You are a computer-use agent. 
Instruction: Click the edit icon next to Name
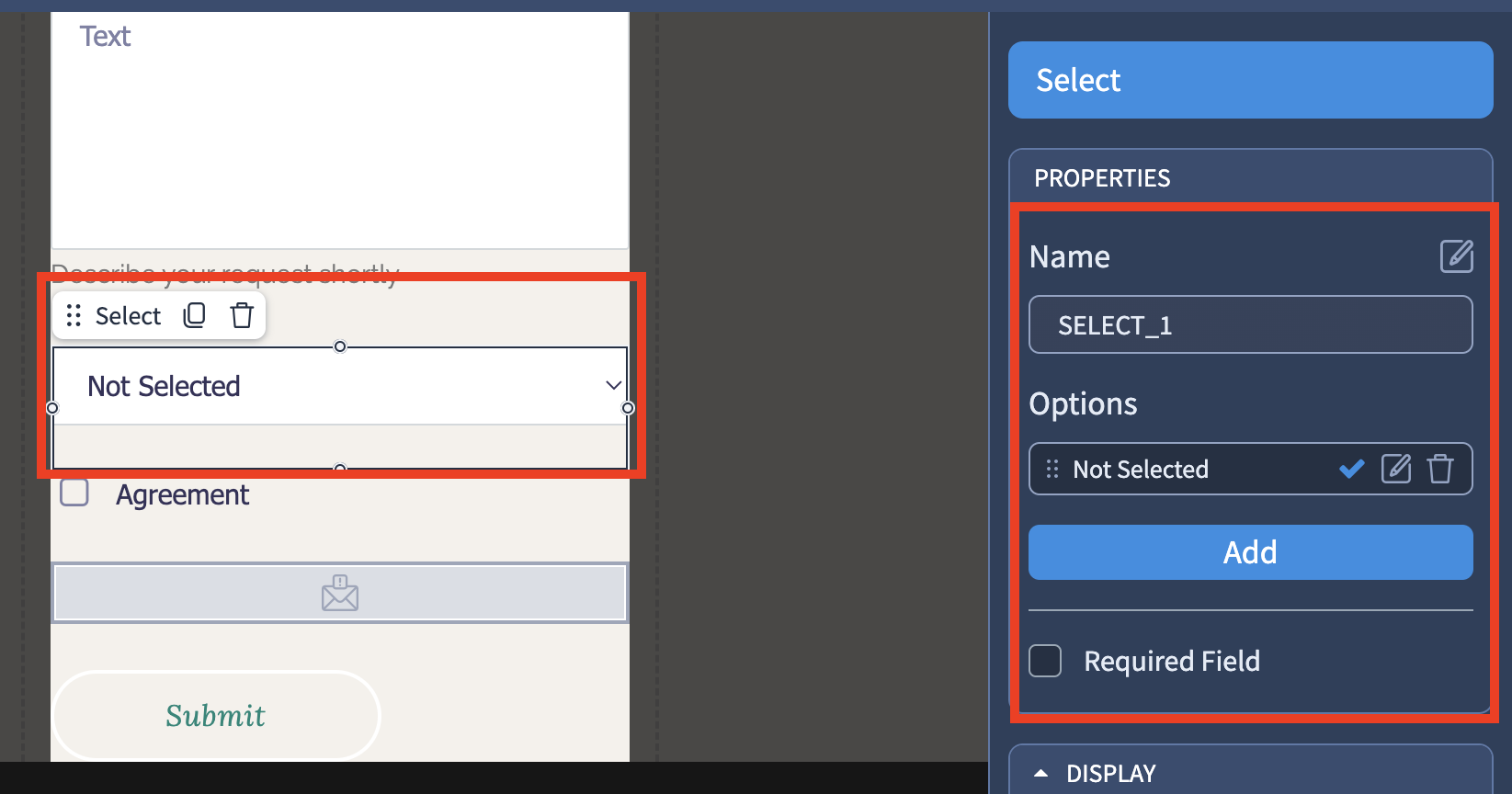tap(1456, 256)
